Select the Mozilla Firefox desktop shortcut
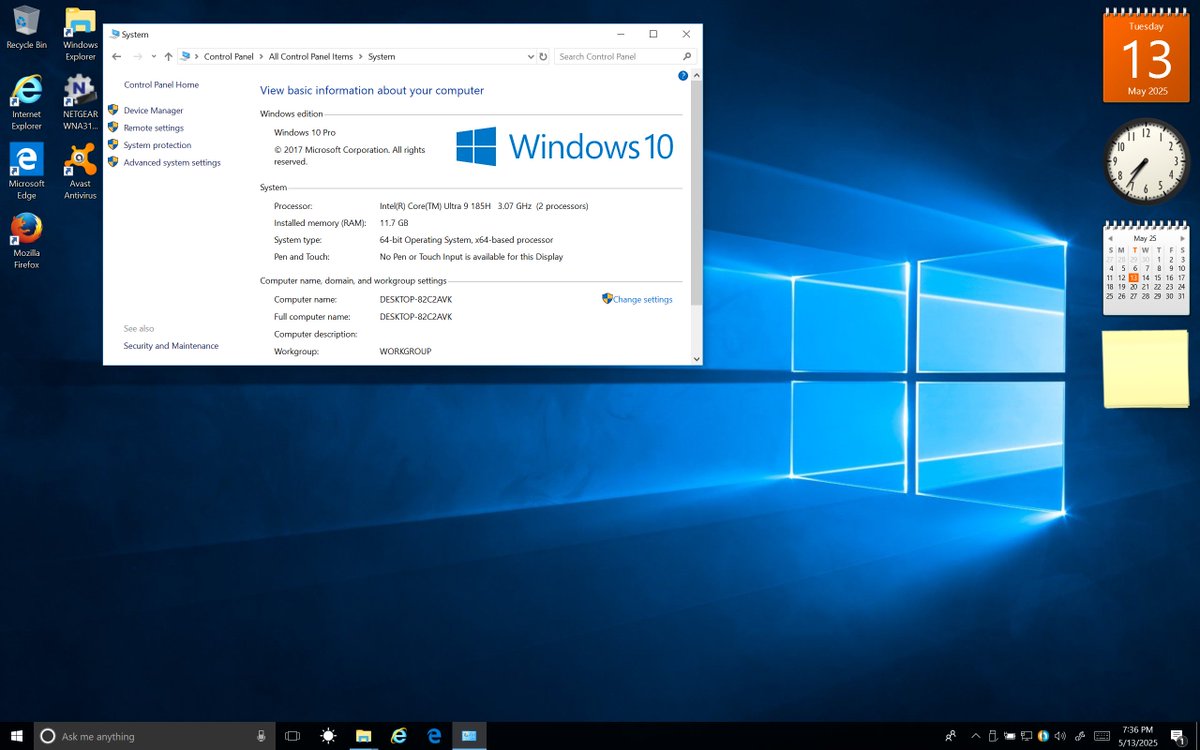The height and width of the screenshot is (750, 1200). pyautogui.click(x=26, y=240)
